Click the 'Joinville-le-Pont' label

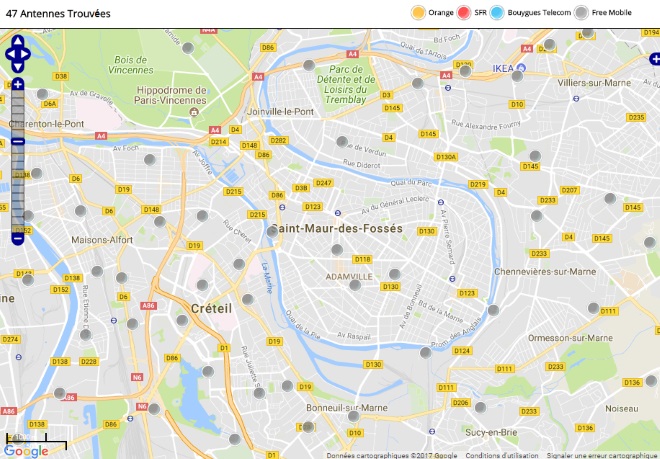click(x=280, y=112)
